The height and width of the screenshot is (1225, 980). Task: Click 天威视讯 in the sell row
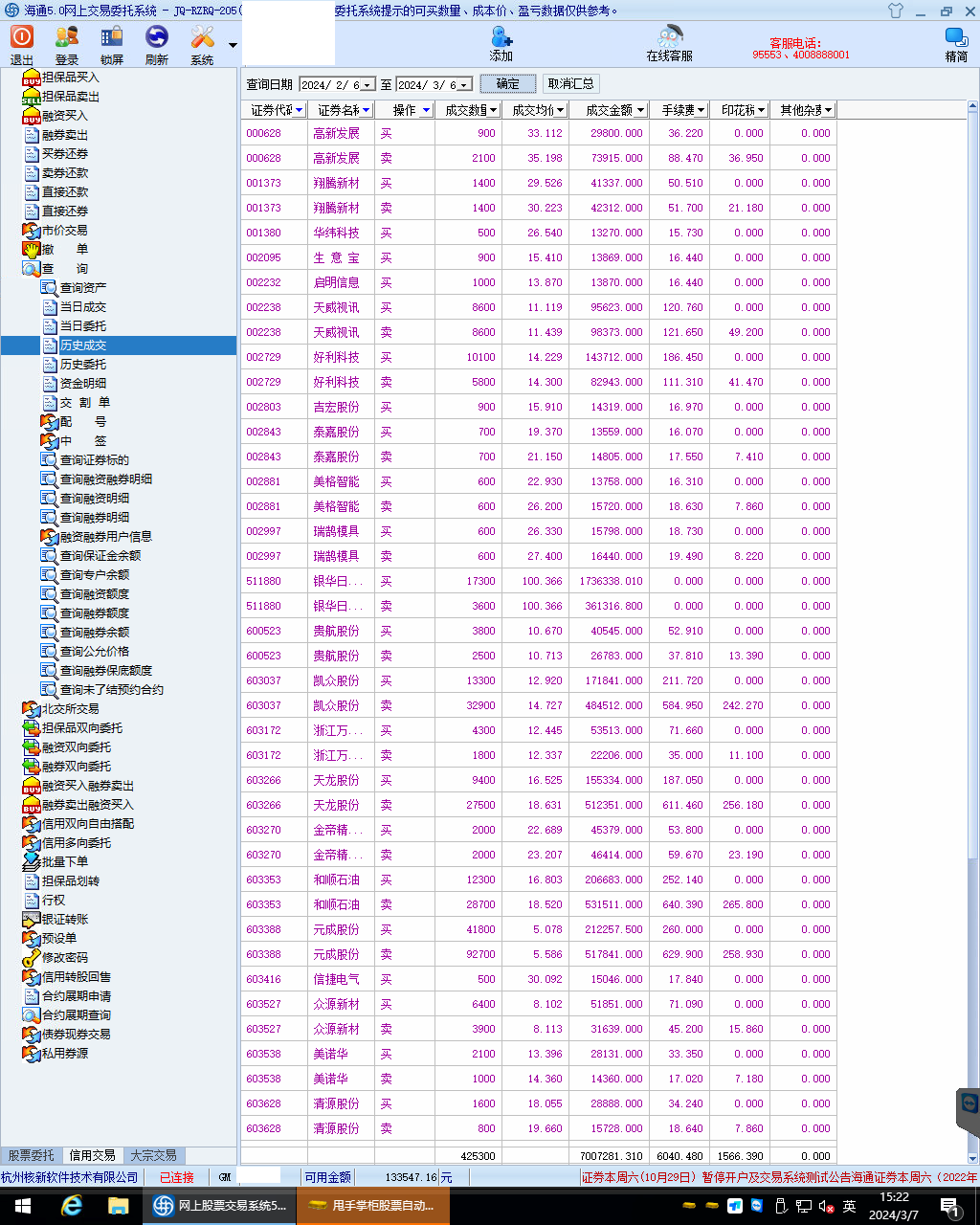[x=337, y=332]
